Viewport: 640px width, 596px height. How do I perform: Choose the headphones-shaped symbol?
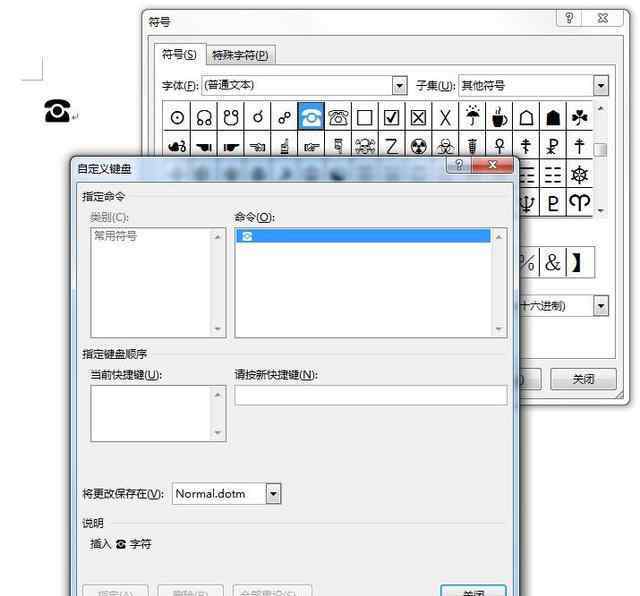(204, 118)
